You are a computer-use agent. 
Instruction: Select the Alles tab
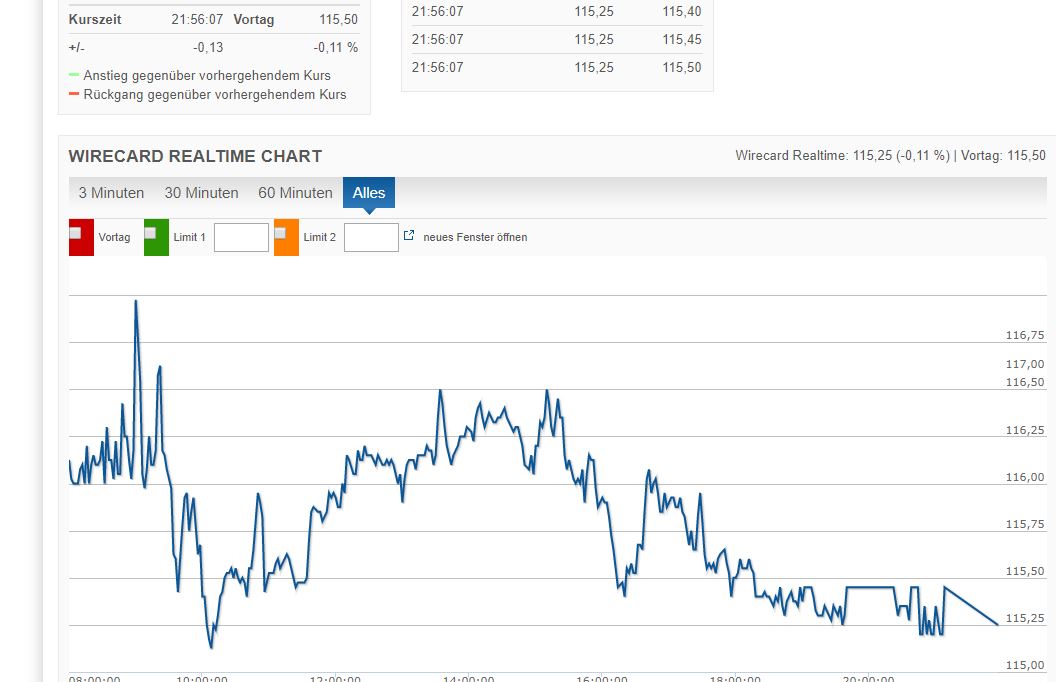369,192
